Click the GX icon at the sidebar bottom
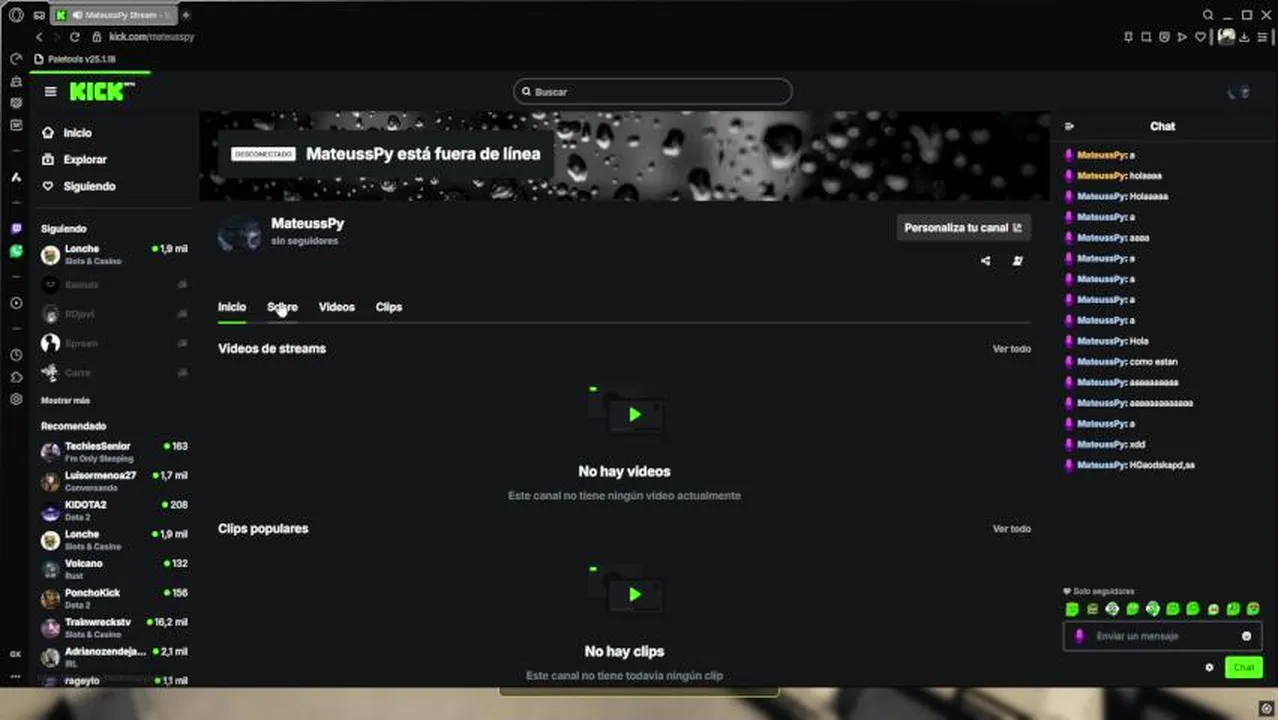Screen dimensions: 1278x720 pos(16,654)
